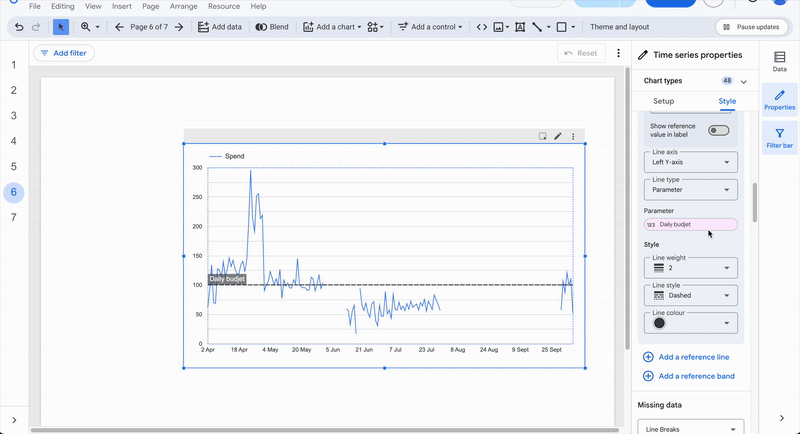Screen dimensions: 800x434
Task: Insert a text box
Action: [x=520, y=27]
